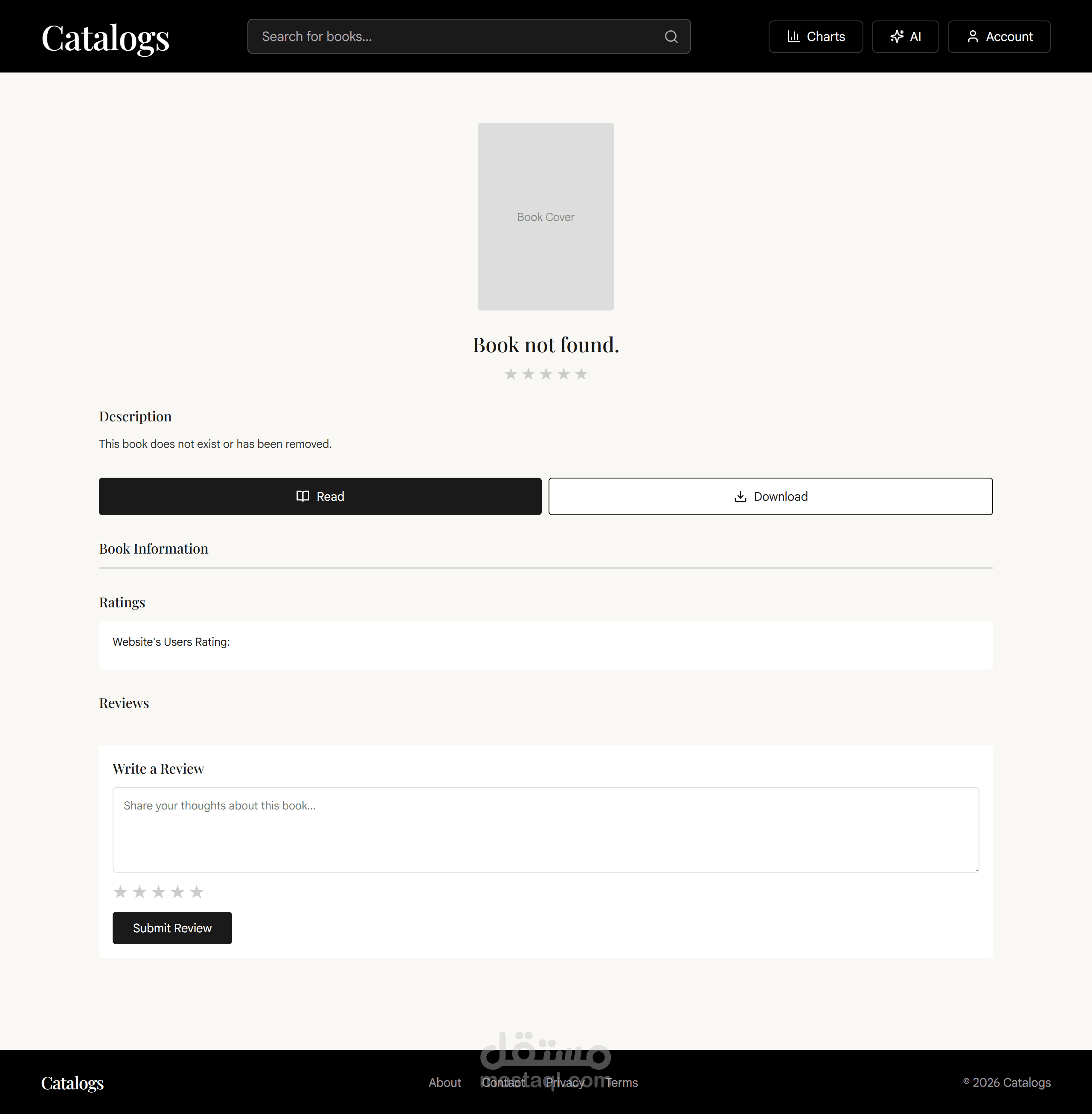Set a two-star review rating

pyautogui.click(x=139, y=891)
